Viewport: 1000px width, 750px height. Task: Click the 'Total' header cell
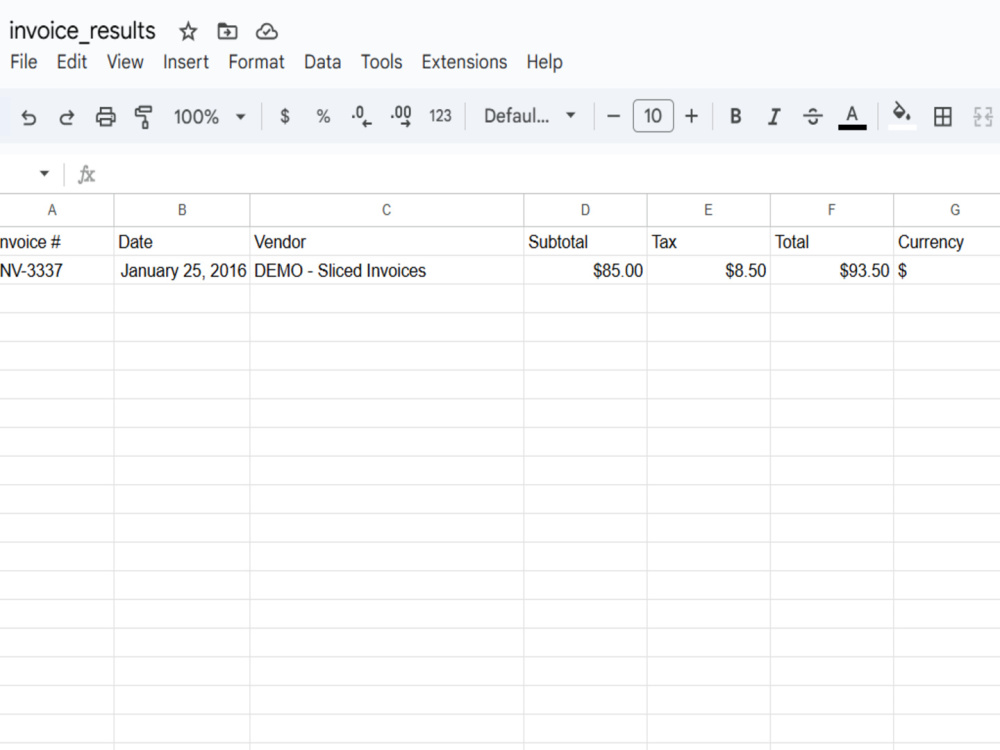tap(832, 242)
